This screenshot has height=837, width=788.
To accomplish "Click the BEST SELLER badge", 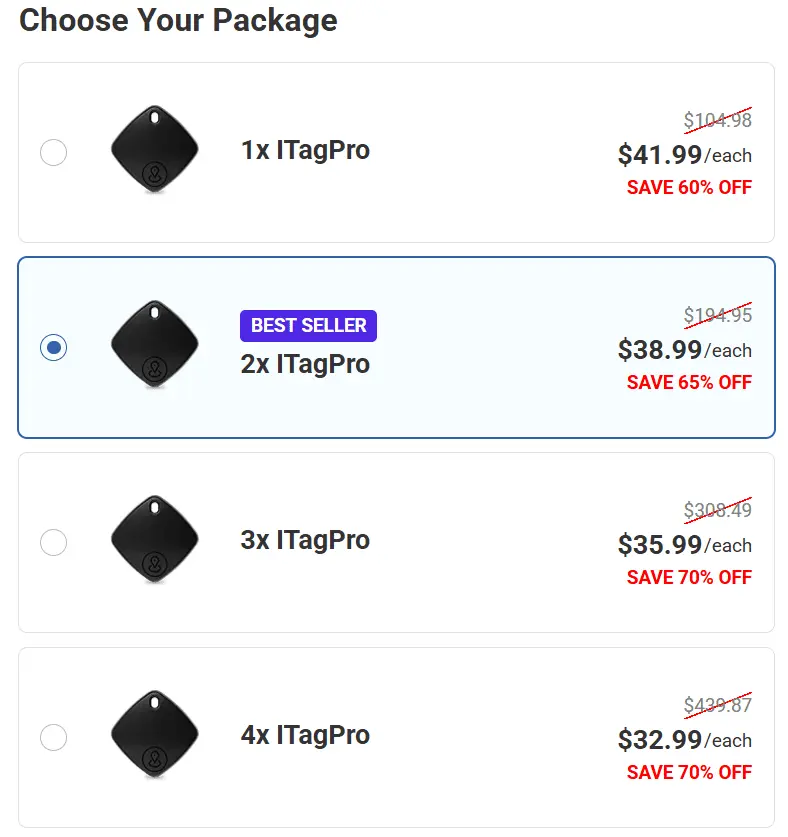I will 308,325.
